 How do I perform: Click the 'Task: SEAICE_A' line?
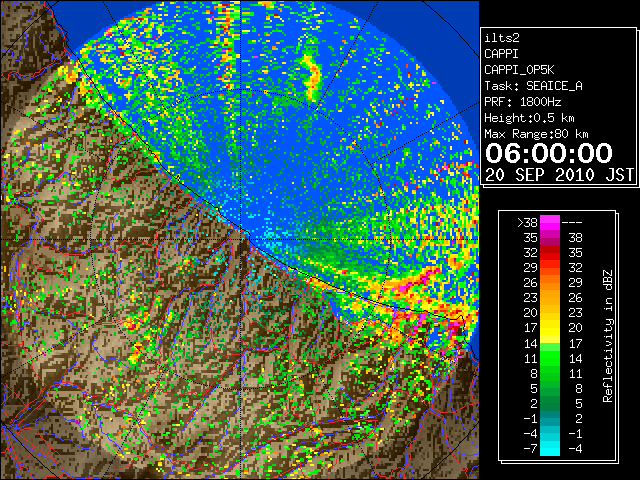click(533, 86)
